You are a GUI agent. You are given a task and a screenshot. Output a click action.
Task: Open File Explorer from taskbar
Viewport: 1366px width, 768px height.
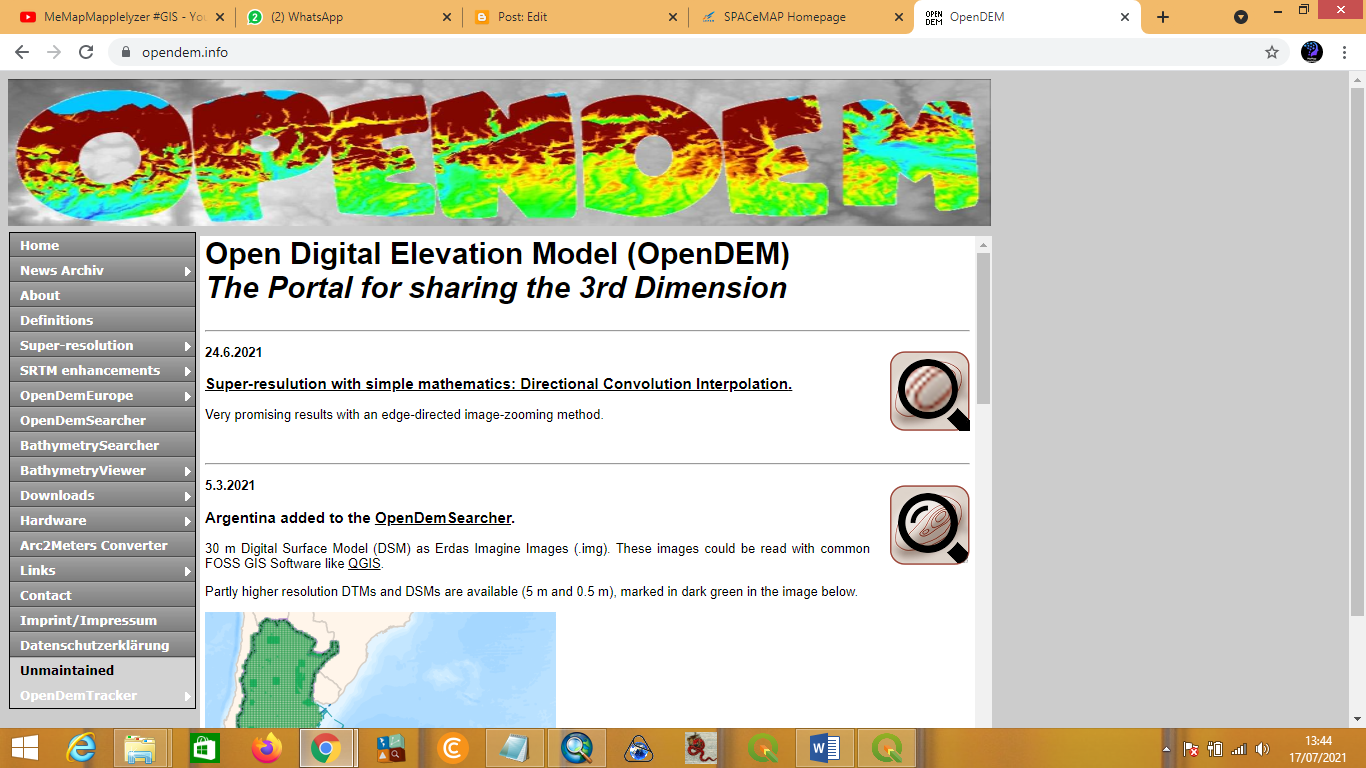click(141, 748)
